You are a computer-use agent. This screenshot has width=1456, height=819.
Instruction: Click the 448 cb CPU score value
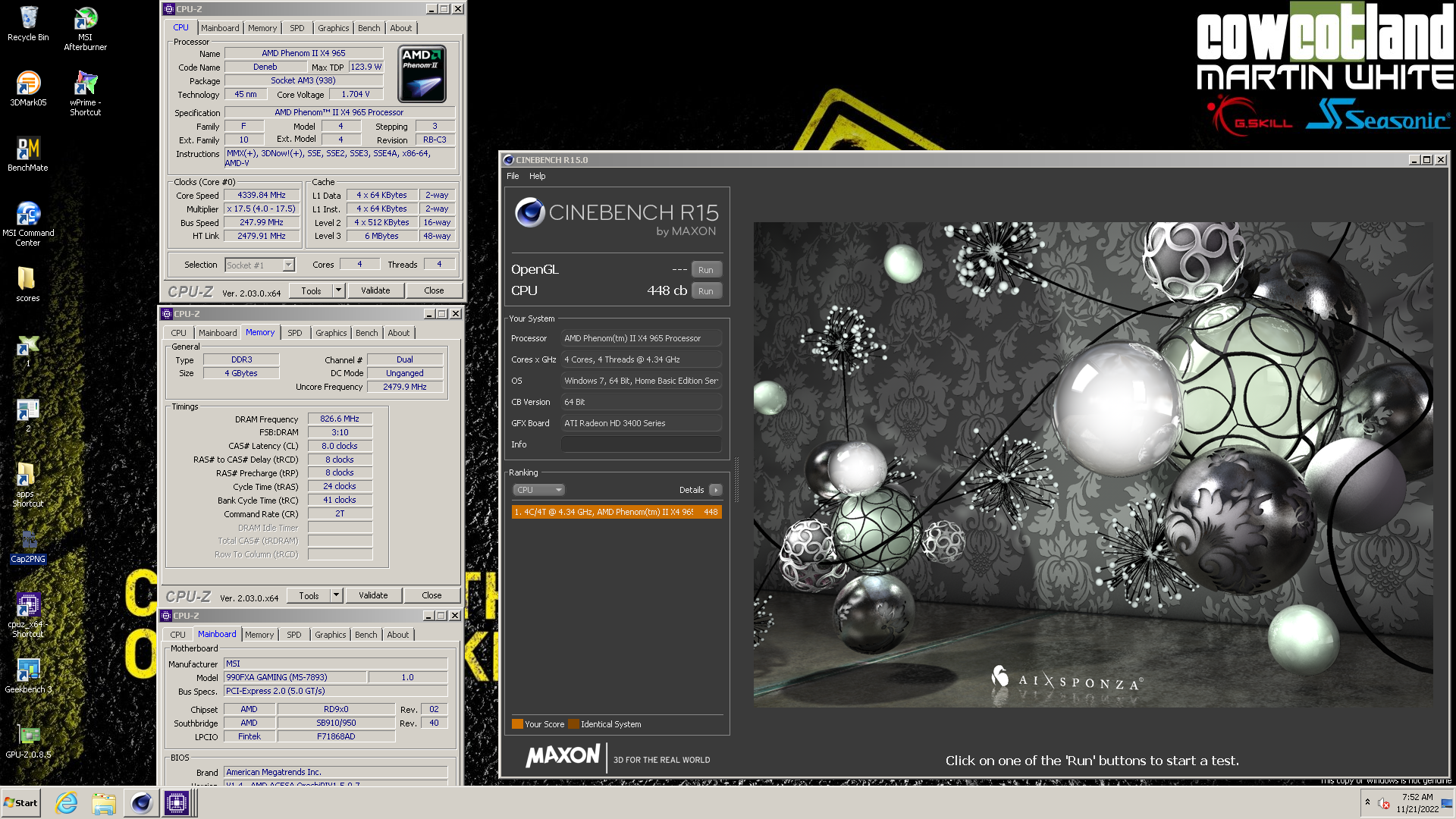point(667,290)
